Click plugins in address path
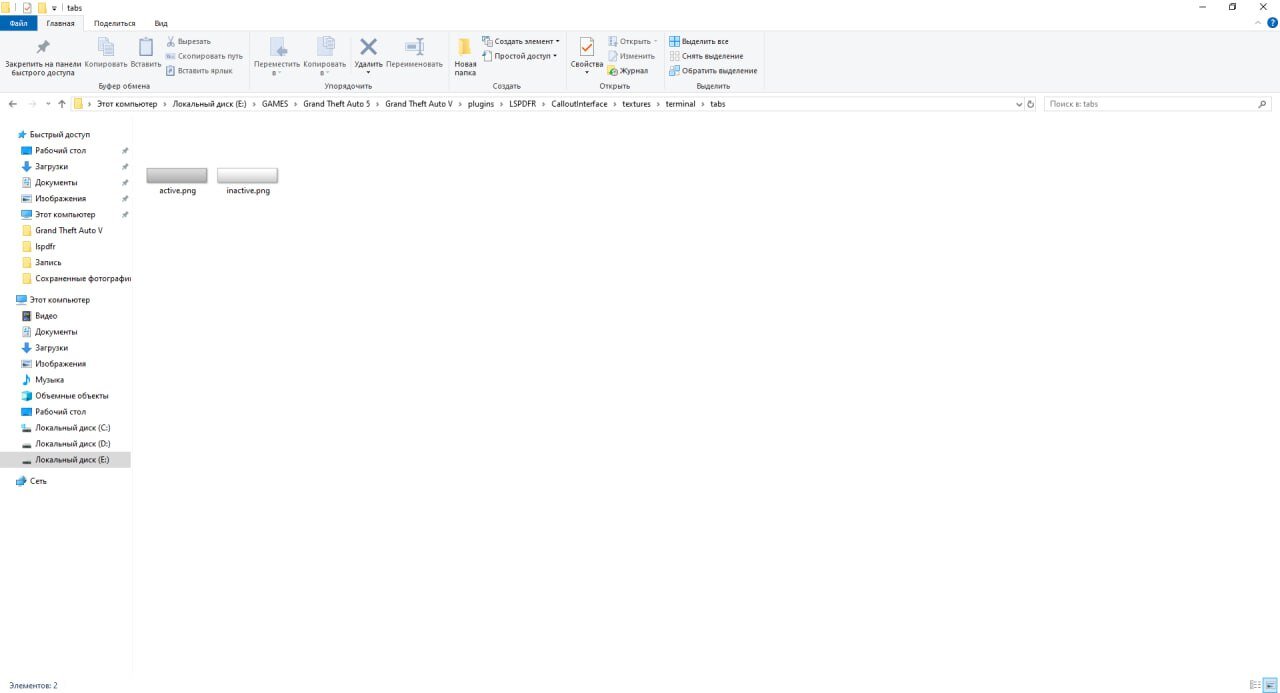The width and height of the screenshot is (1280, 693). click(481, 104)
